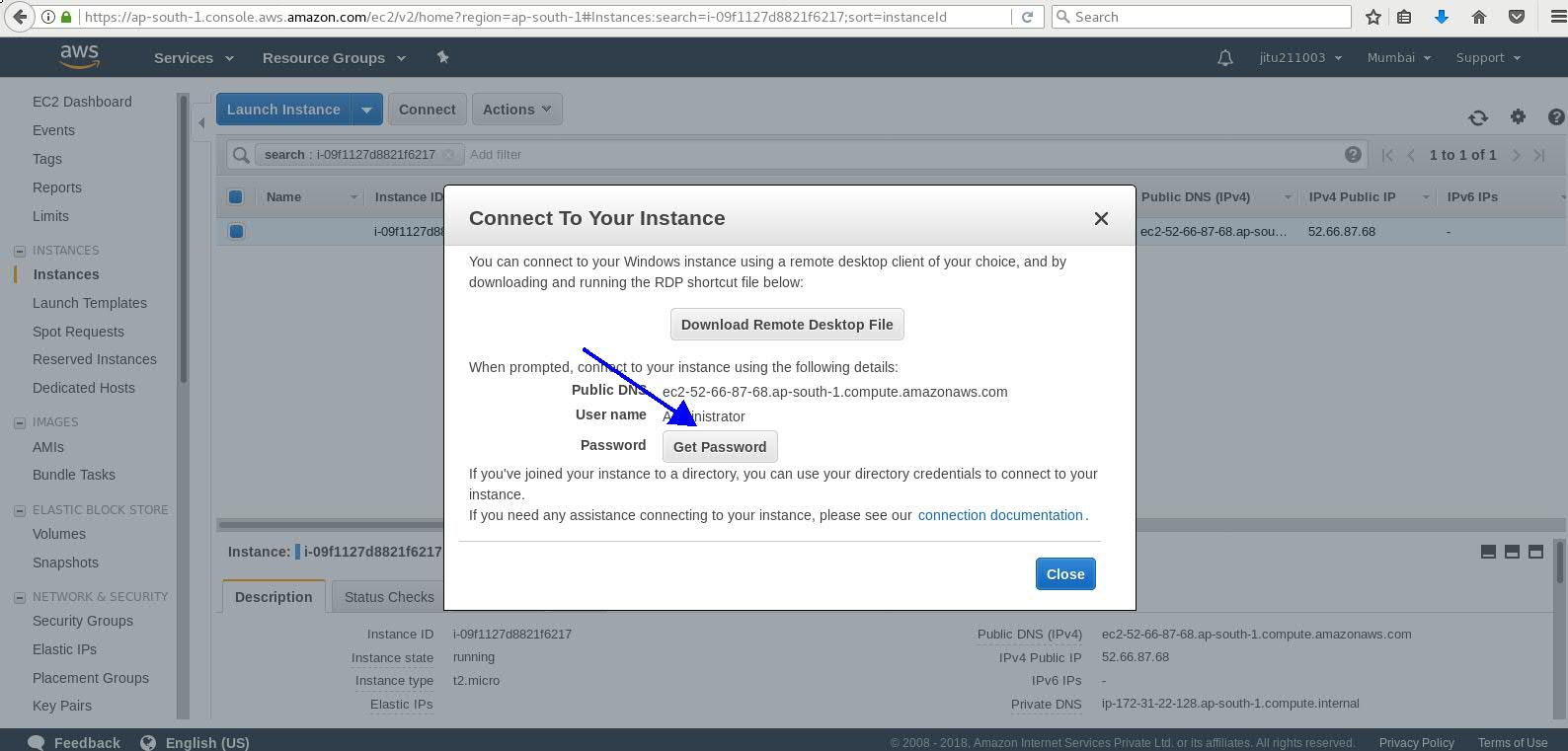Click the search magnifier in filter bar
1568x751 pixels.
coord(239,155)
